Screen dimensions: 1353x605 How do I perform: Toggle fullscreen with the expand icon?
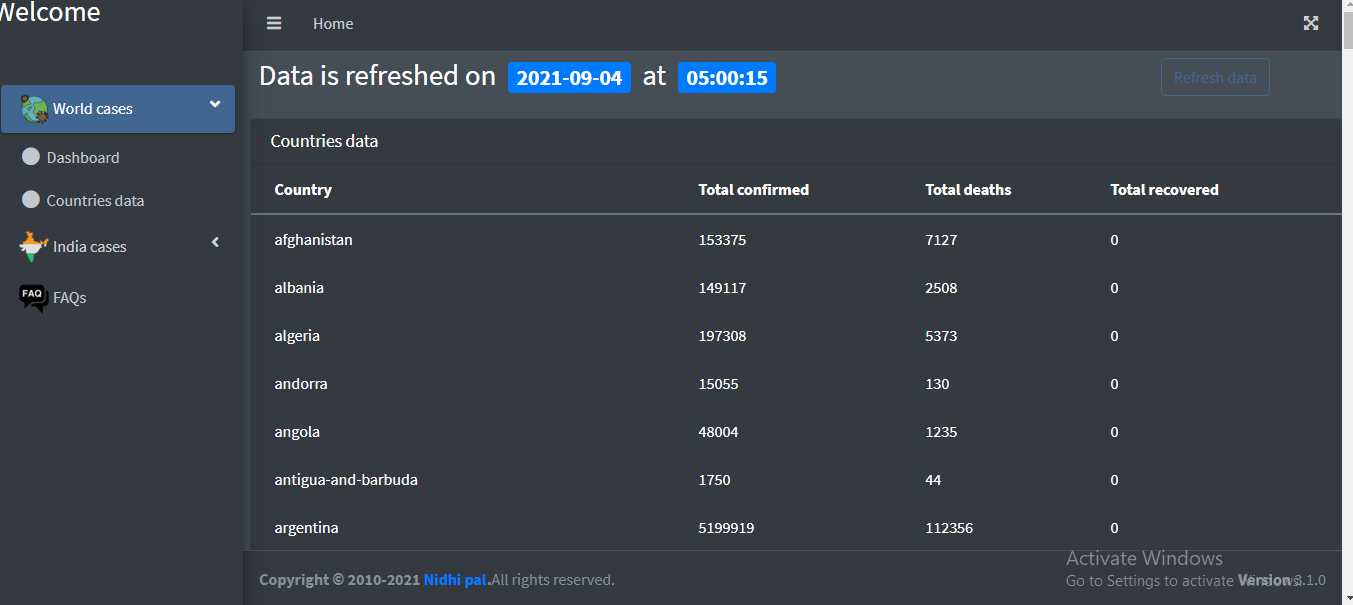click(1311, 24)
